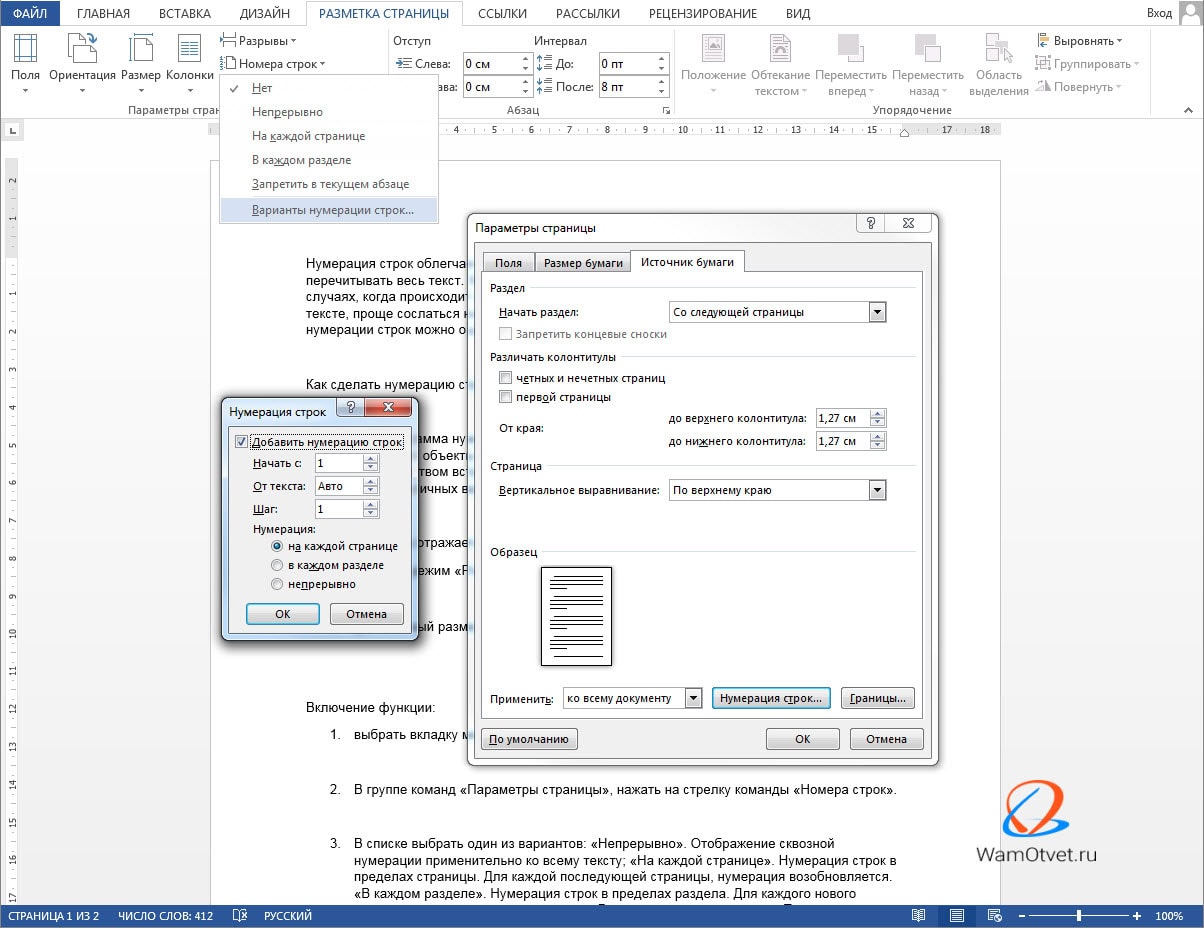The height and width of the screenshot is (928, 1204).
Task: Check четных и нечетных страниц box
Action: (x=505, y=378)
